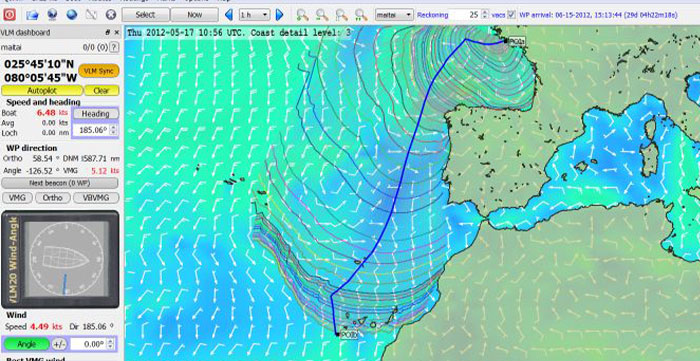
Task: Click the VLM Sync button
Action: tap(99, 71)
